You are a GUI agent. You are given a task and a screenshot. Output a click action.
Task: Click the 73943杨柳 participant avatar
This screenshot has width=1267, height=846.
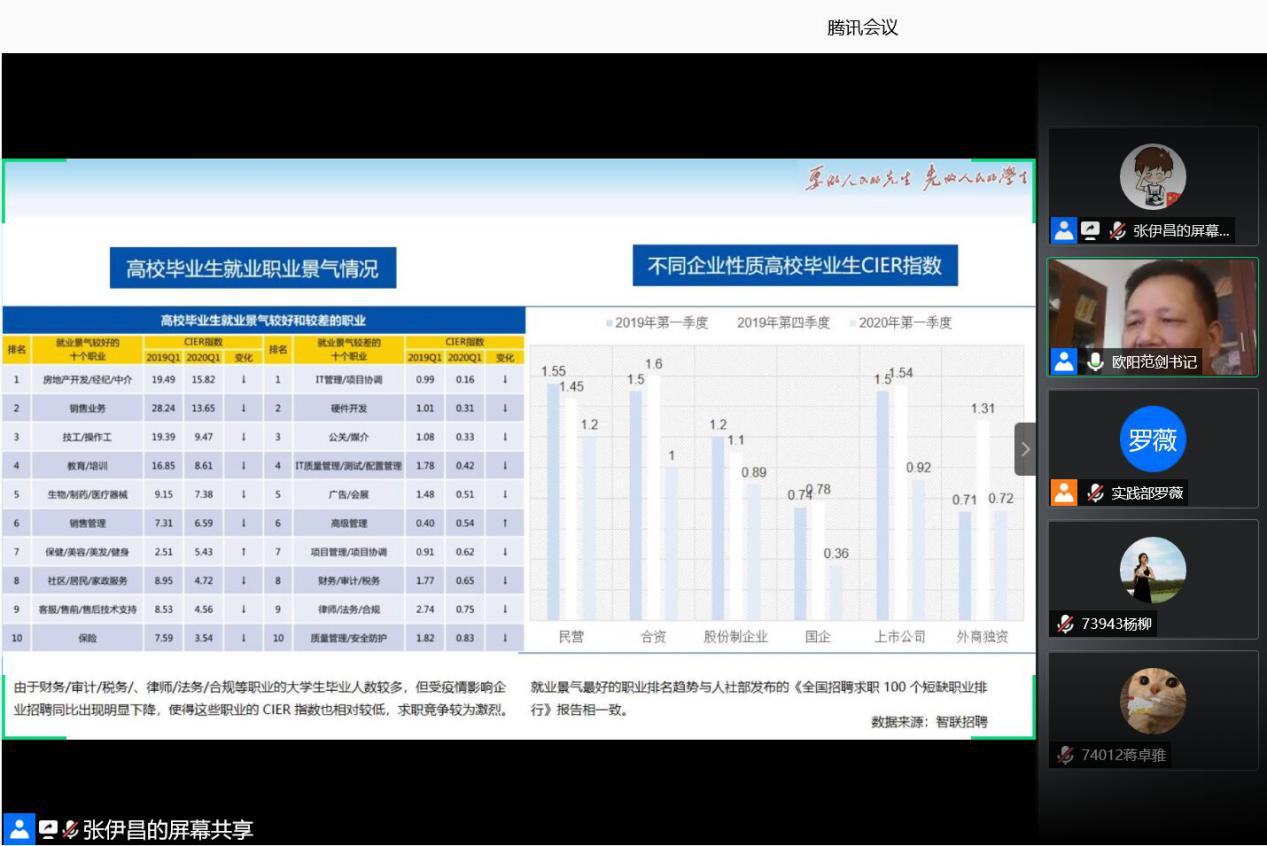point(1152,570)
